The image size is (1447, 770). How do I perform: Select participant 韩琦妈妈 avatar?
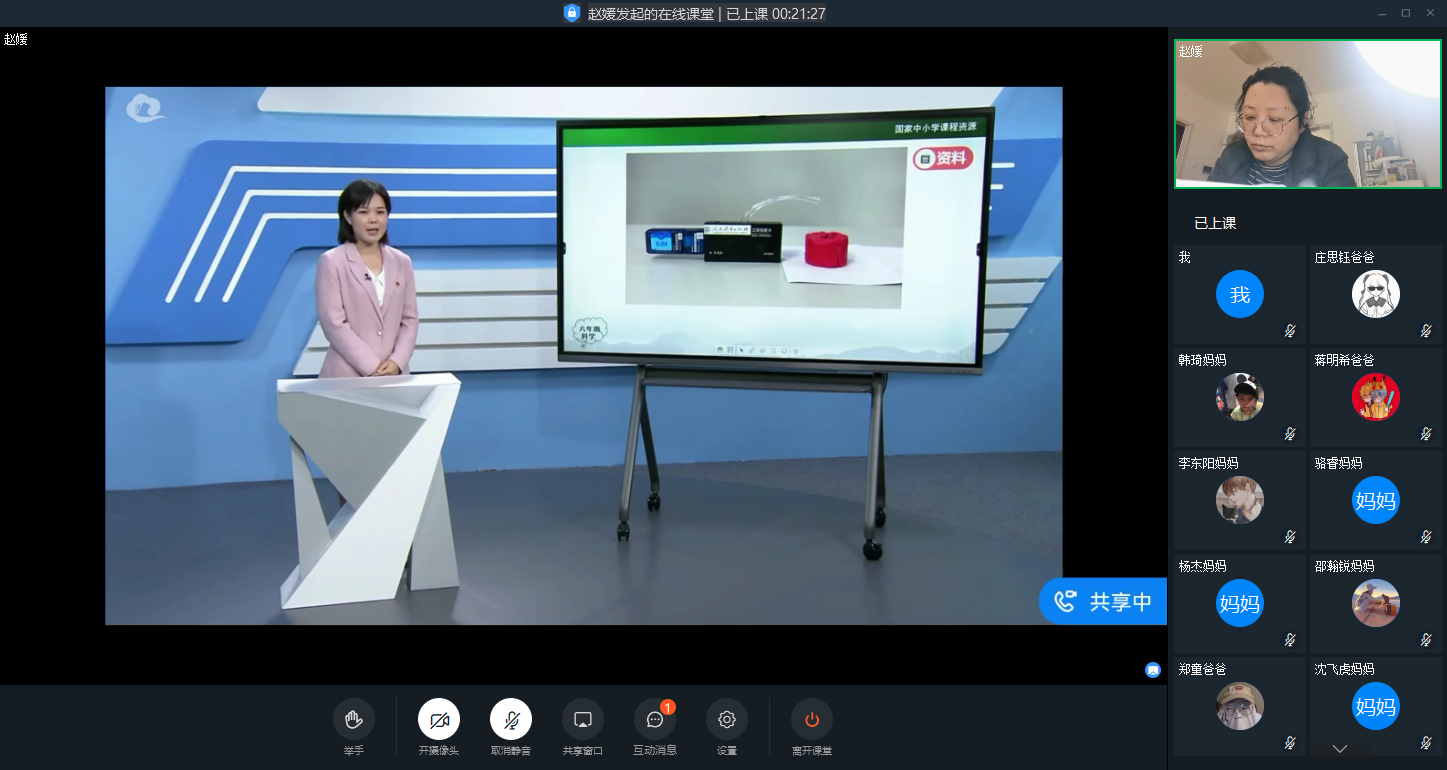(x=1239, y=397)
